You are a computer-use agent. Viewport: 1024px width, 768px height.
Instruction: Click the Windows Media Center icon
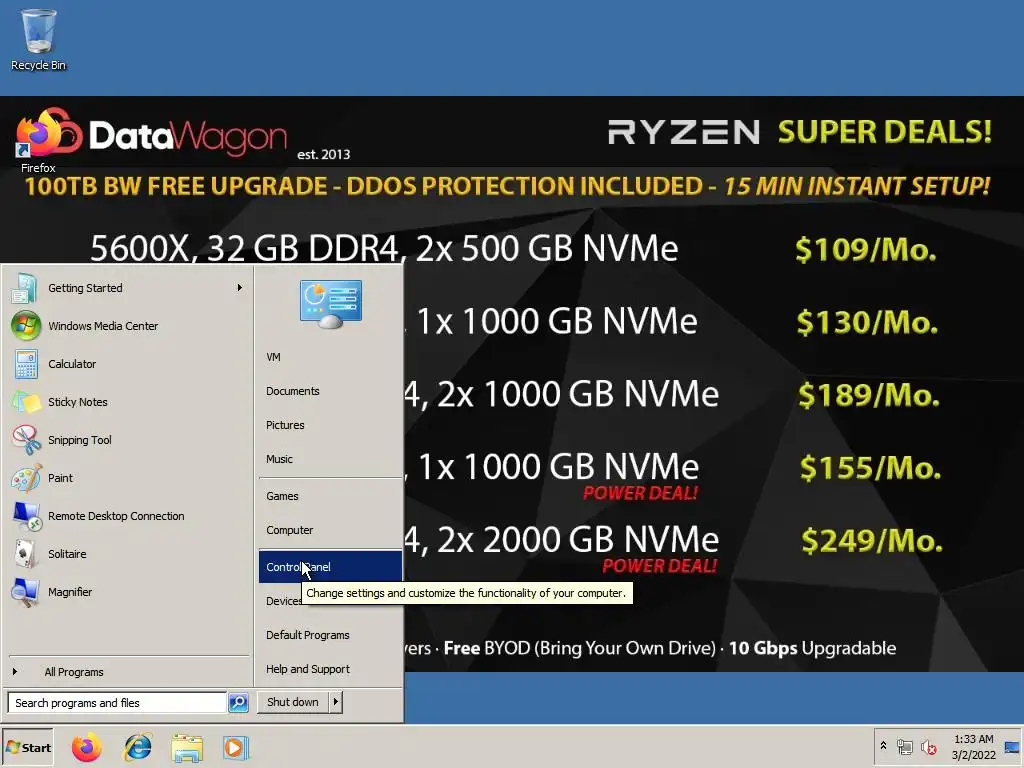[x=25, y=326]
